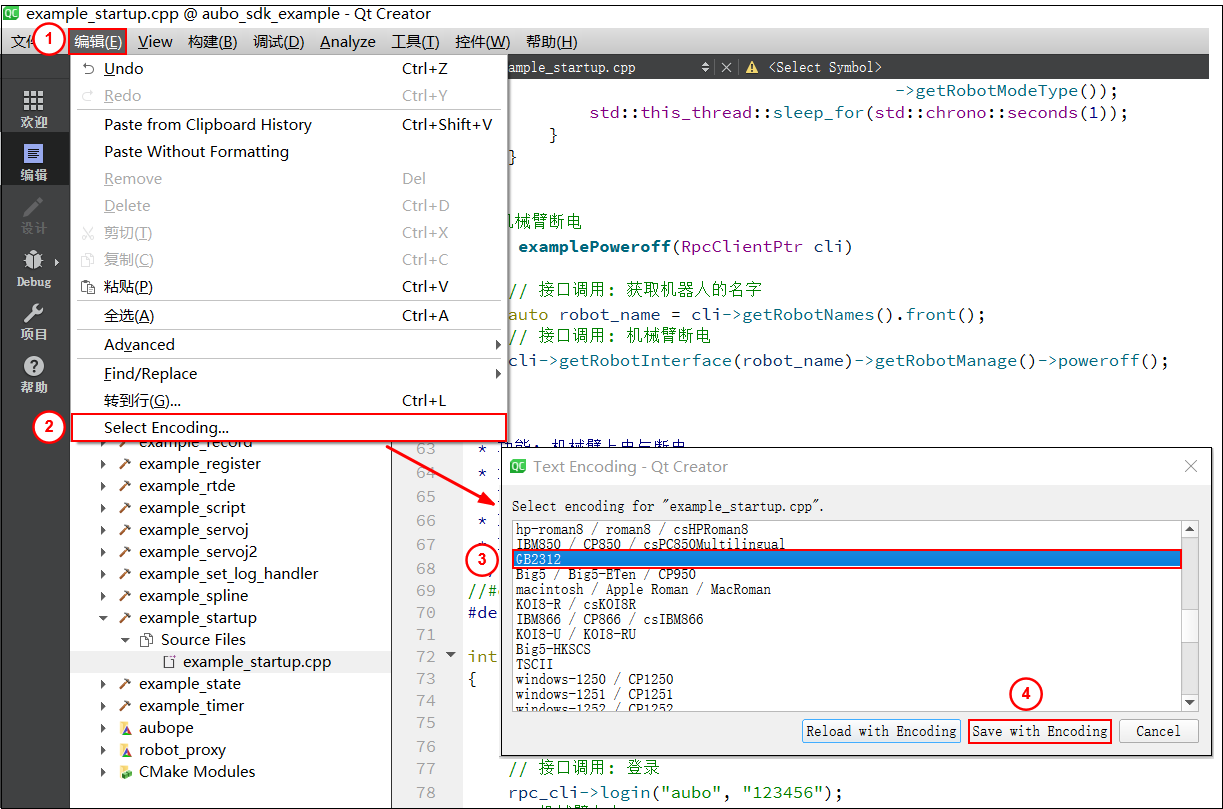The height and width of the screenshot is (809, 1223).
Task: Select KOI8-U / KOI8-RU encoding
Action: point(846,634)
